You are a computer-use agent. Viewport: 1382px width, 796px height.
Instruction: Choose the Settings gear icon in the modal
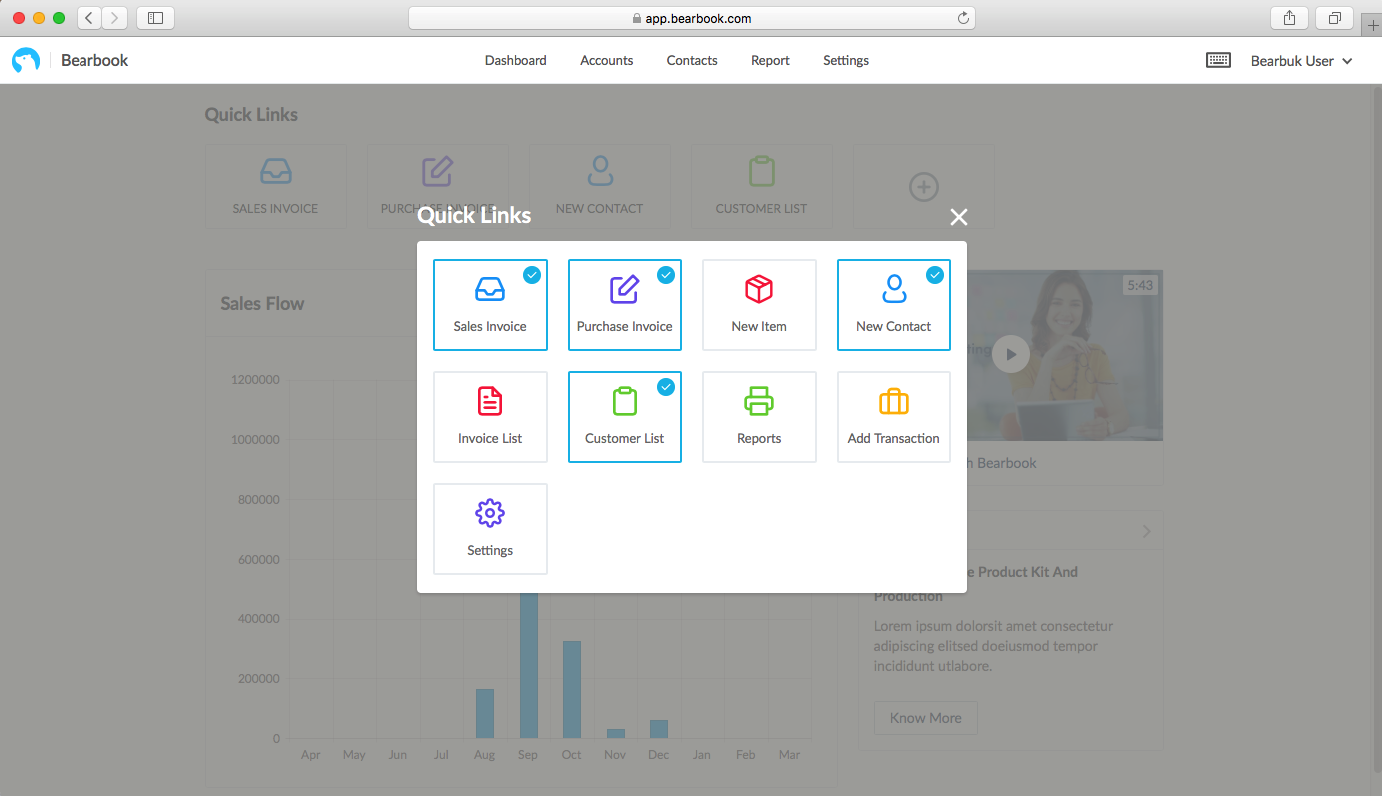pos(490,514)
